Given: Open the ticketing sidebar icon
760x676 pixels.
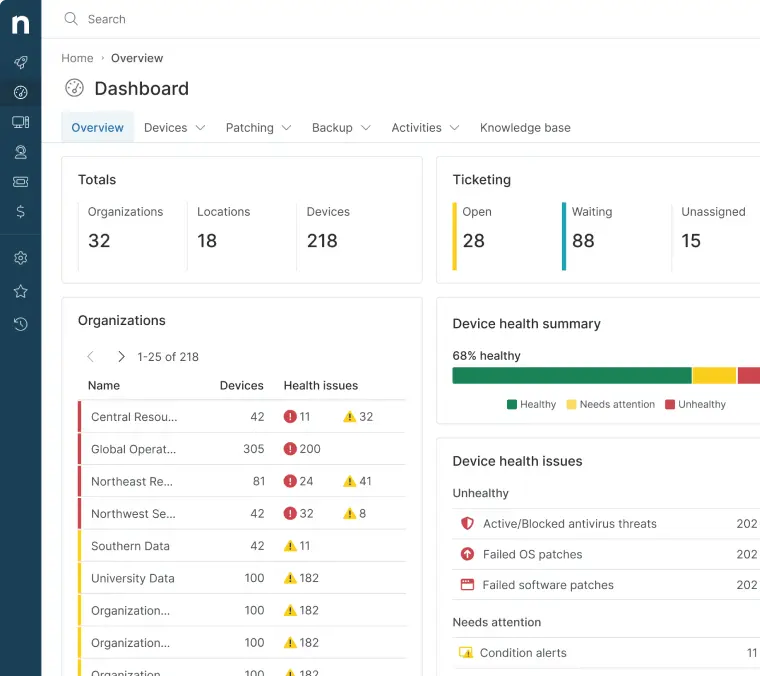Looking at the screenshot, I should click(x=20, y=182).
